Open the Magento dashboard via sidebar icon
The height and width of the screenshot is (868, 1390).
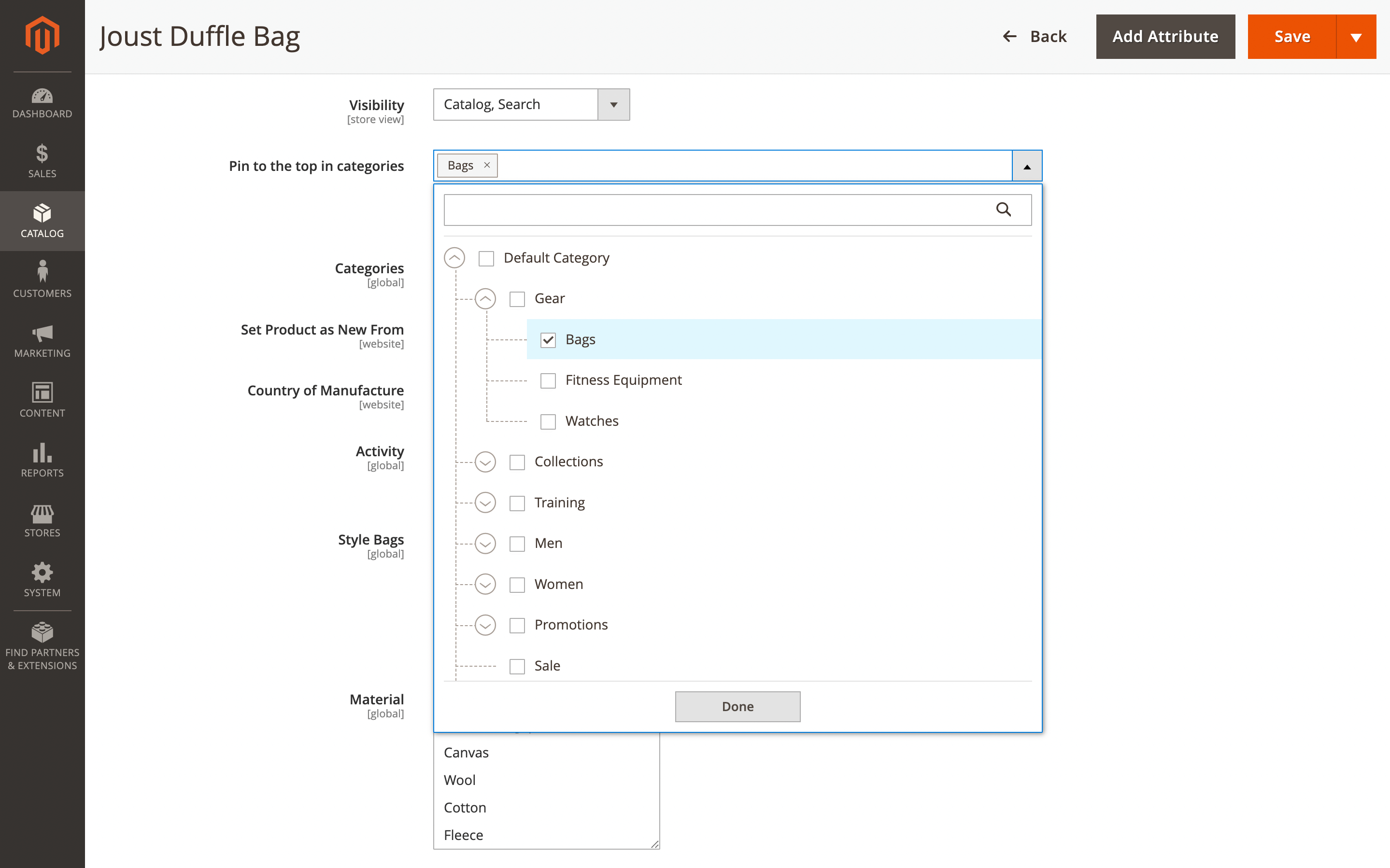click(x=42, y=102)
